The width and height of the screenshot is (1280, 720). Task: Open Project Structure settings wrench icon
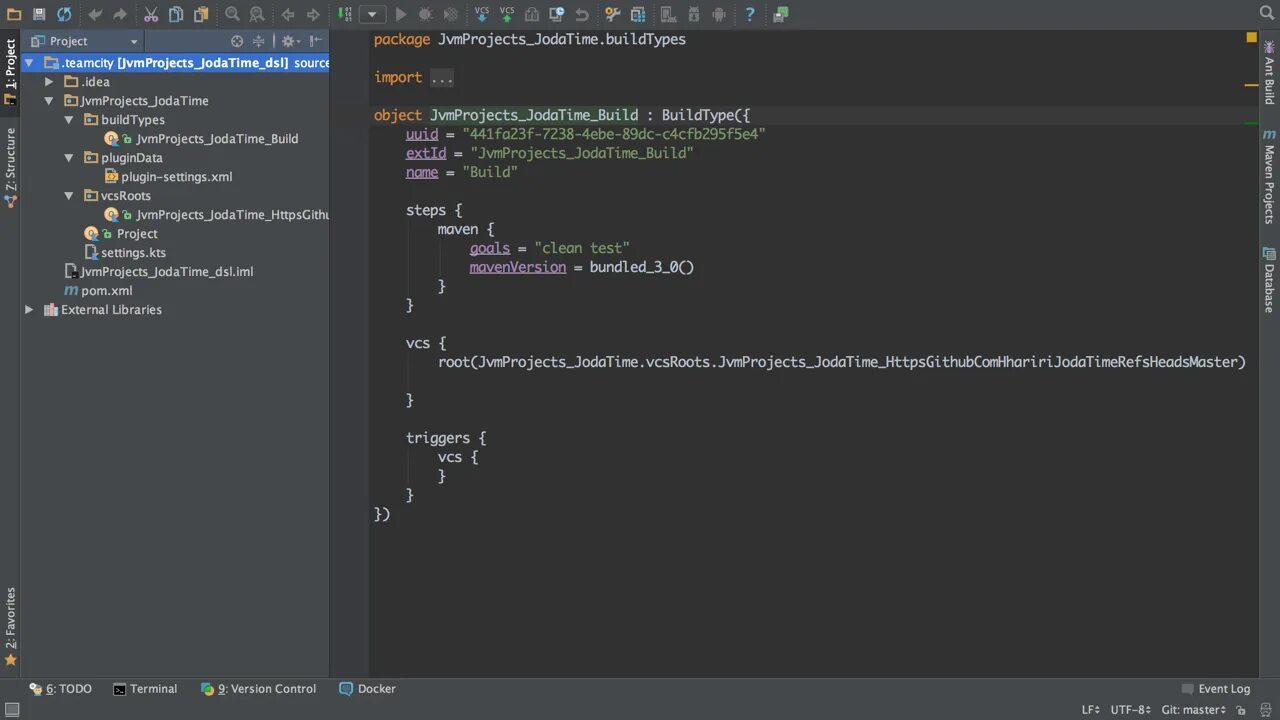point(612,14)
